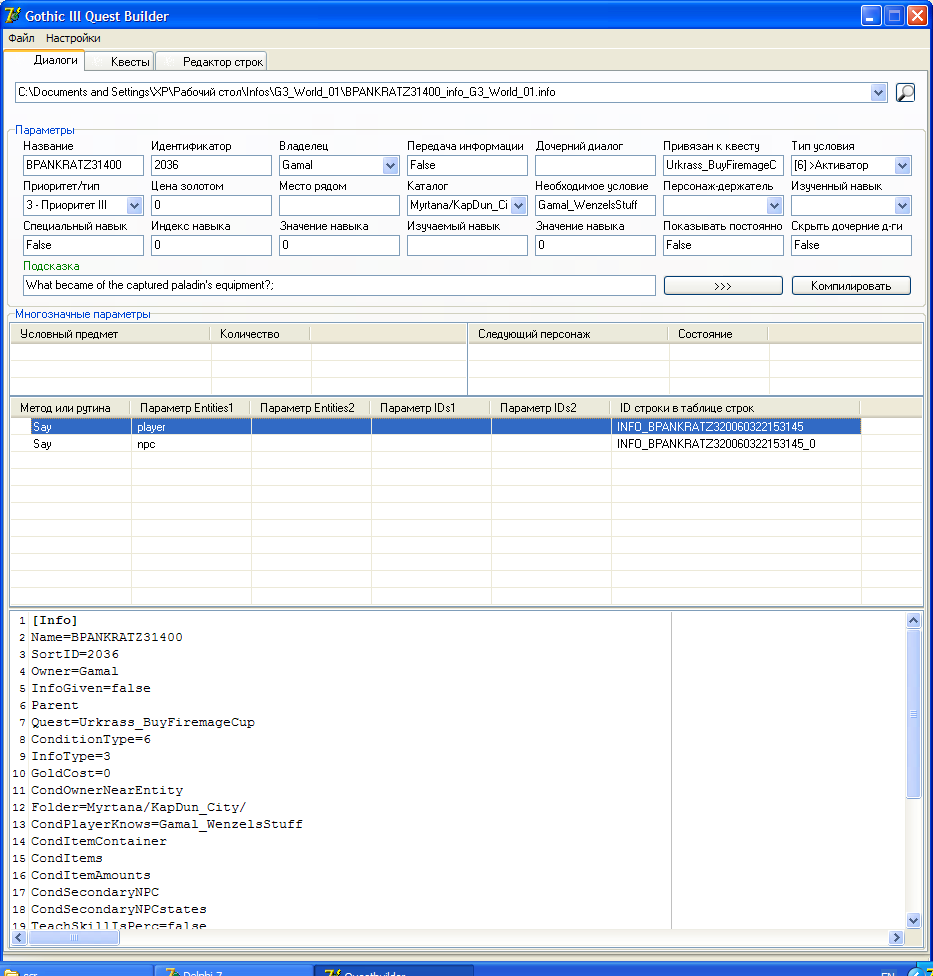Click the vertical scrollbar thumb in code editor
Viewport: 933px width, 976px height.
913,714
